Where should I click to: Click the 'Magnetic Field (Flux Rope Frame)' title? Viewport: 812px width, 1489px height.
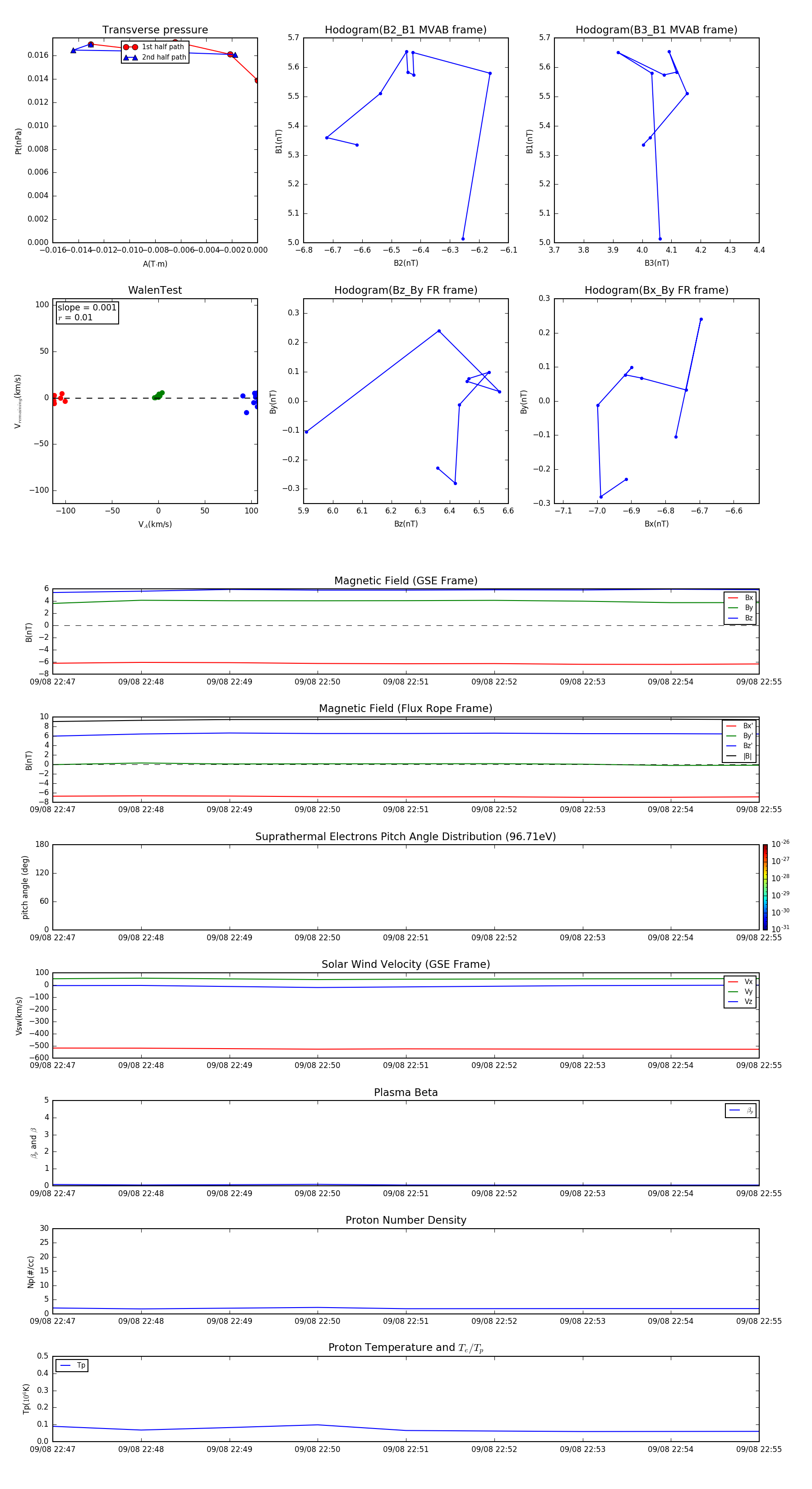coord(406,709)
